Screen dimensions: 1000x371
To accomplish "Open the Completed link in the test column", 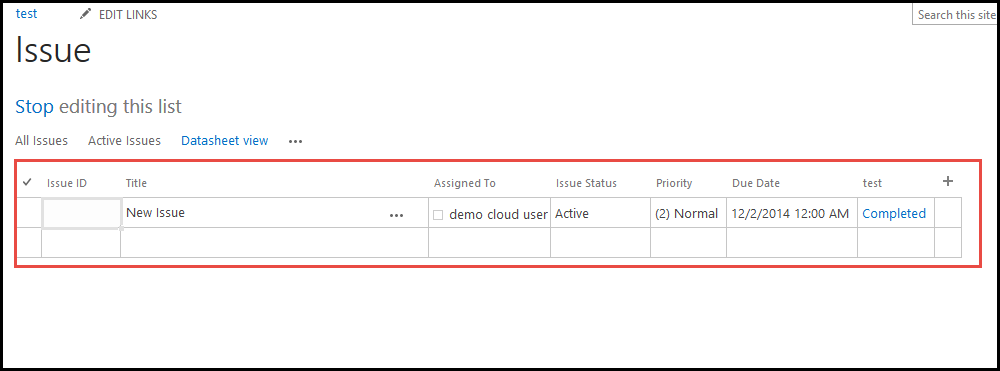I will click(x=894, y=214).
